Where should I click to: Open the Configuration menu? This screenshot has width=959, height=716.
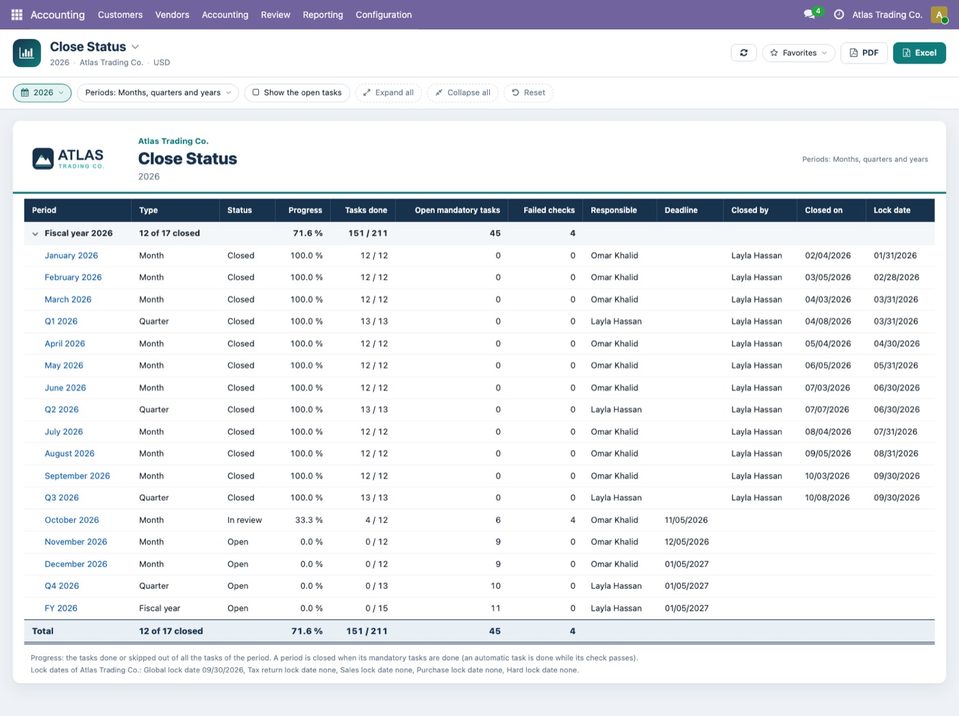click(x=383, y=15)
